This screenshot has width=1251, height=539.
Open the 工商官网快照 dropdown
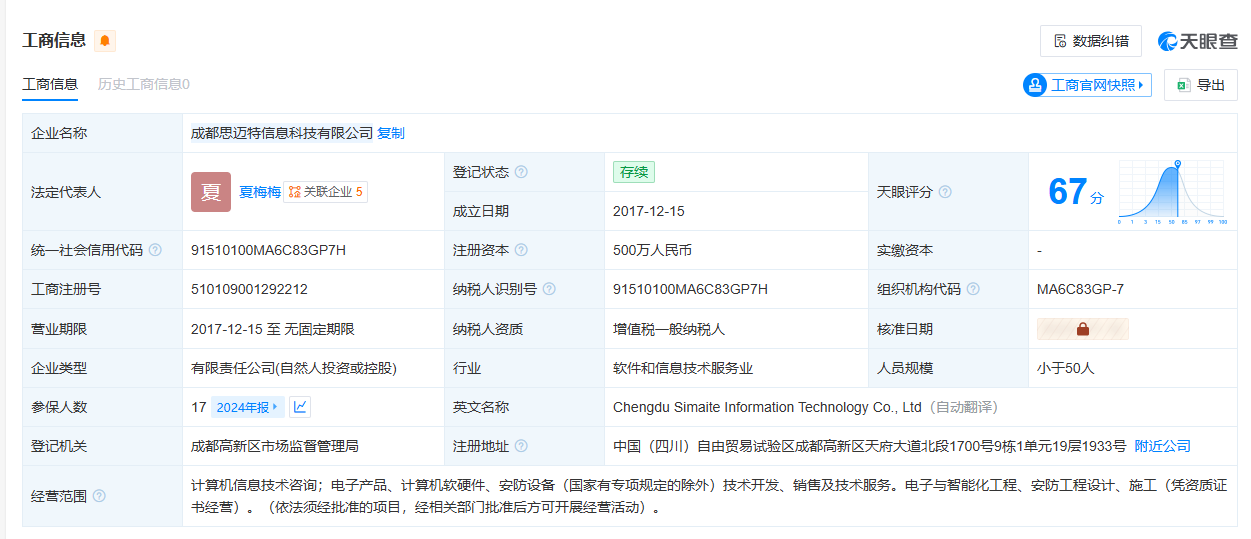point(1087,85)
